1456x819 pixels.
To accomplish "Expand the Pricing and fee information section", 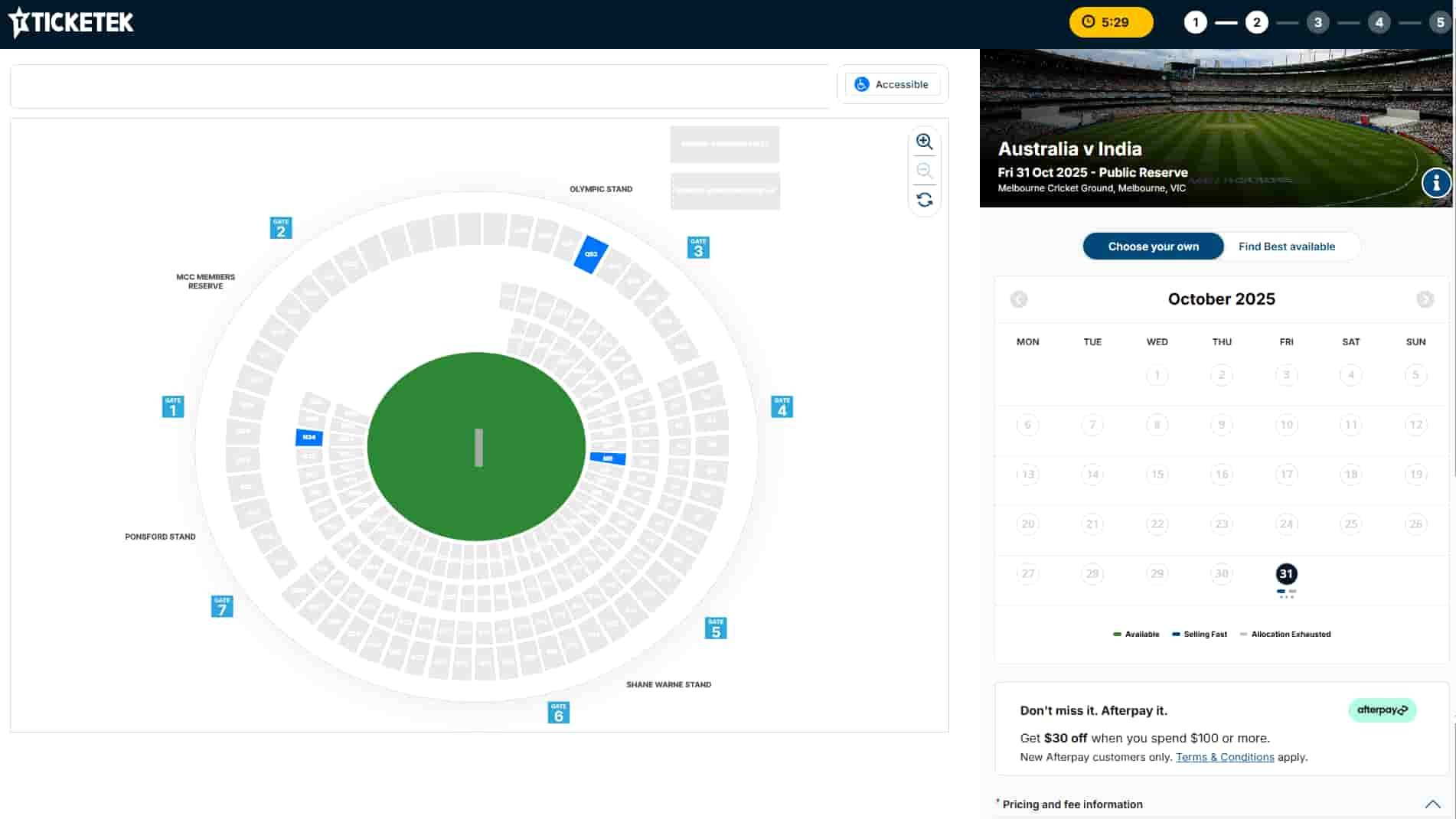I will click(x=1072, y=804).
